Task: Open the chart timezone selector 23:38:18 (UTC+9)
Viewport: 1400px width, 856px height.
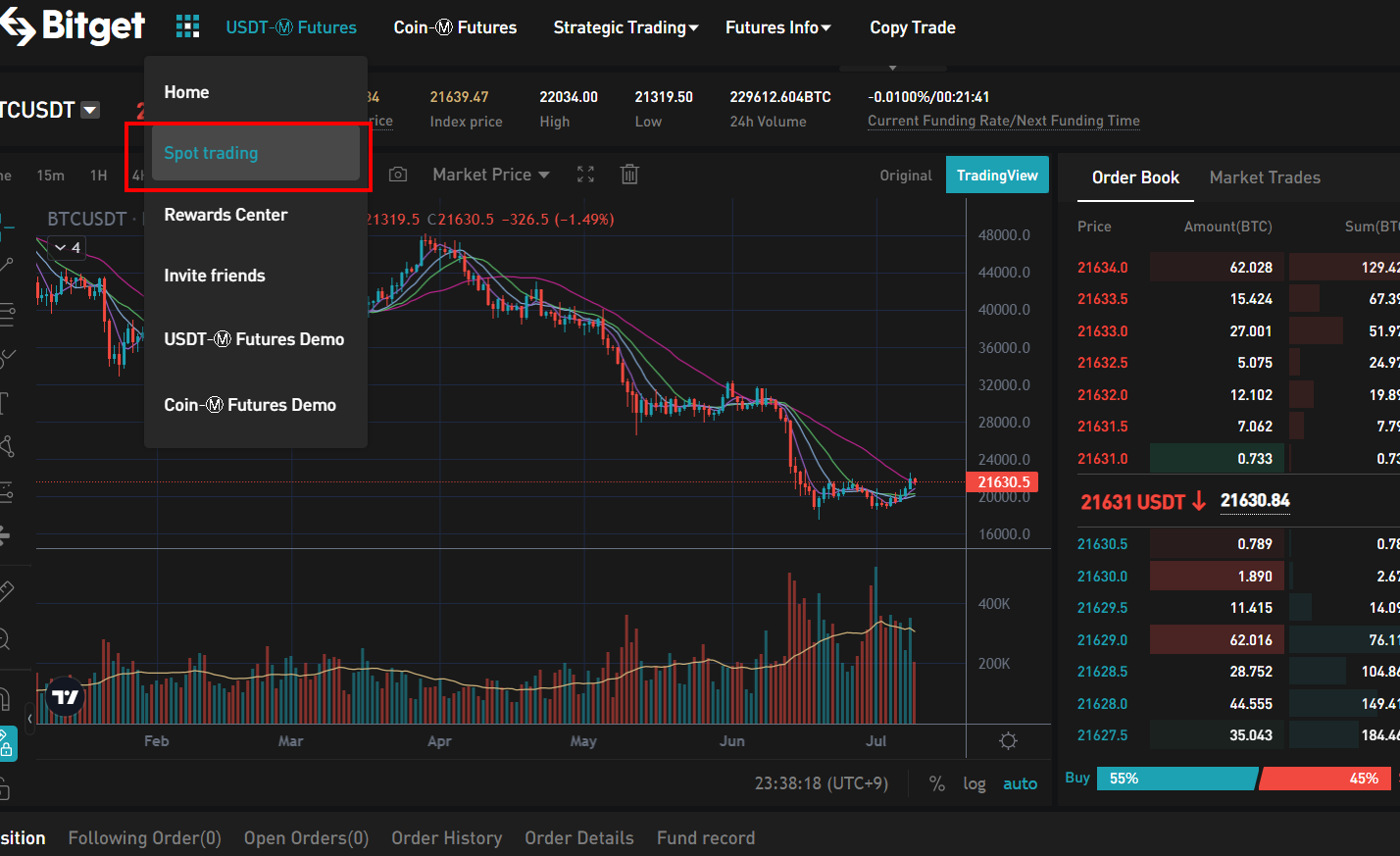Action: (822, 783)
